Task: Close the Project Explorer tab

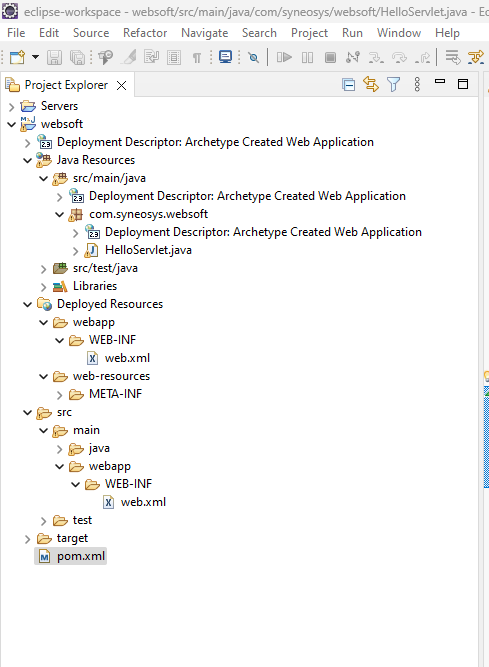Action: click(122, 86)
